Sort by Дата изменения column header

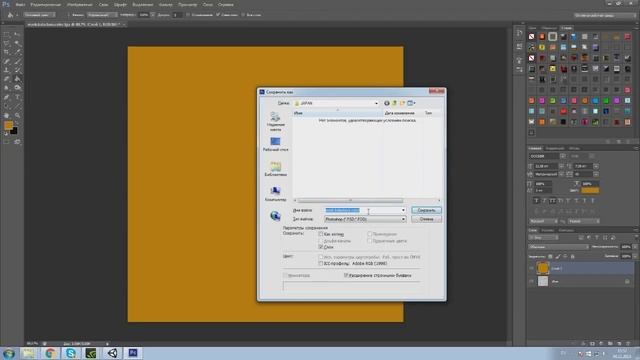pyautogui.click(x=399, y=113)
